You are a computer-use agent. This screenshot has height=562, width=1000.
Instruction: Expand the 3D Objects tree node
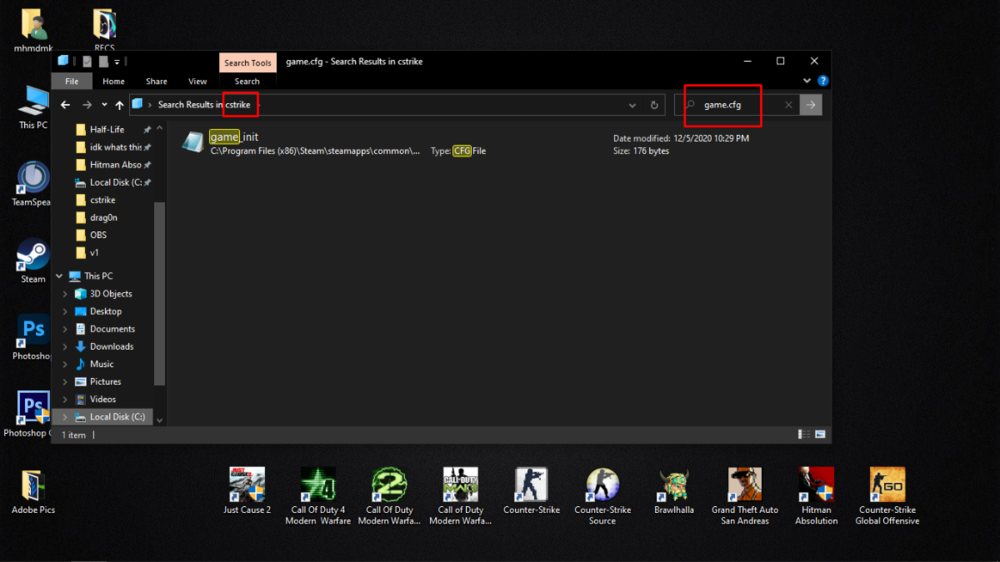click(x=66, y=294)
